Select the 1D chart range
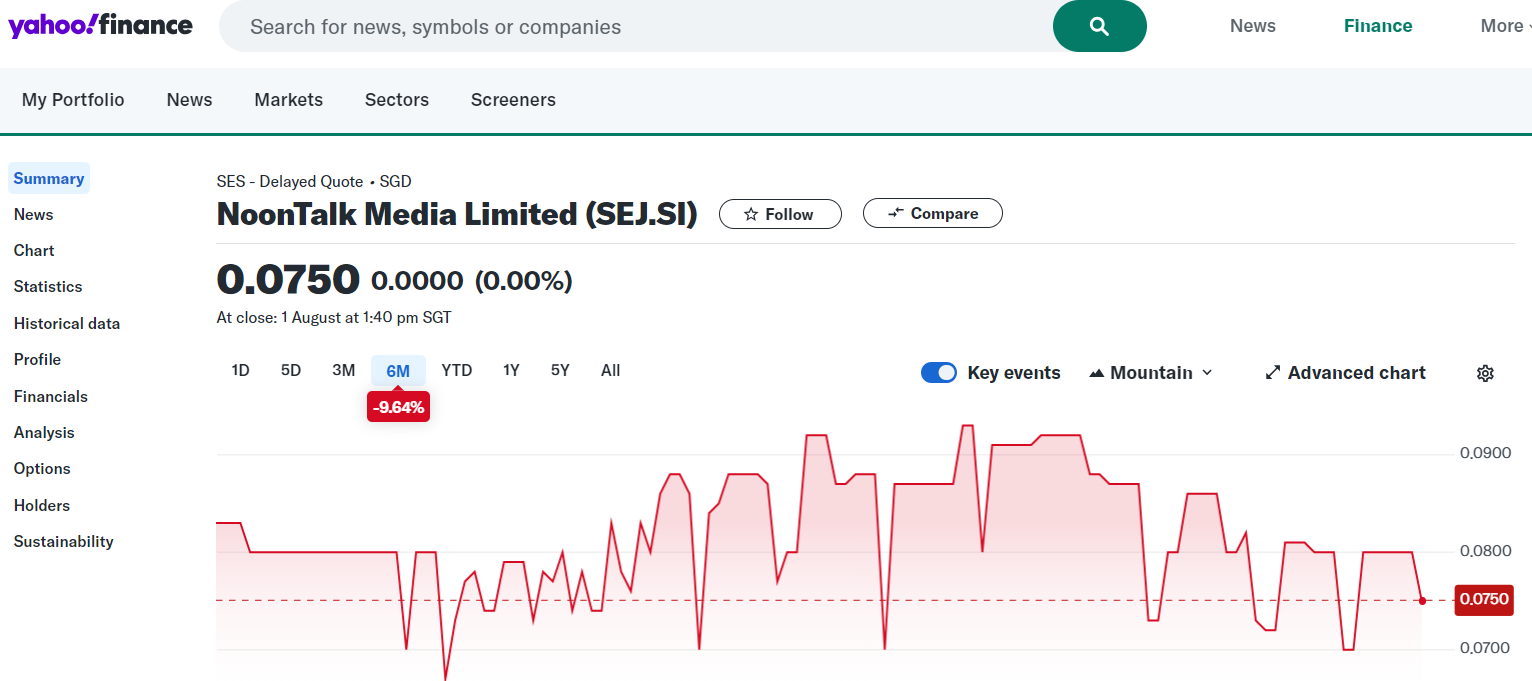Image resolution: width=1532 pixels, height=681 pixels. [240, 371]
